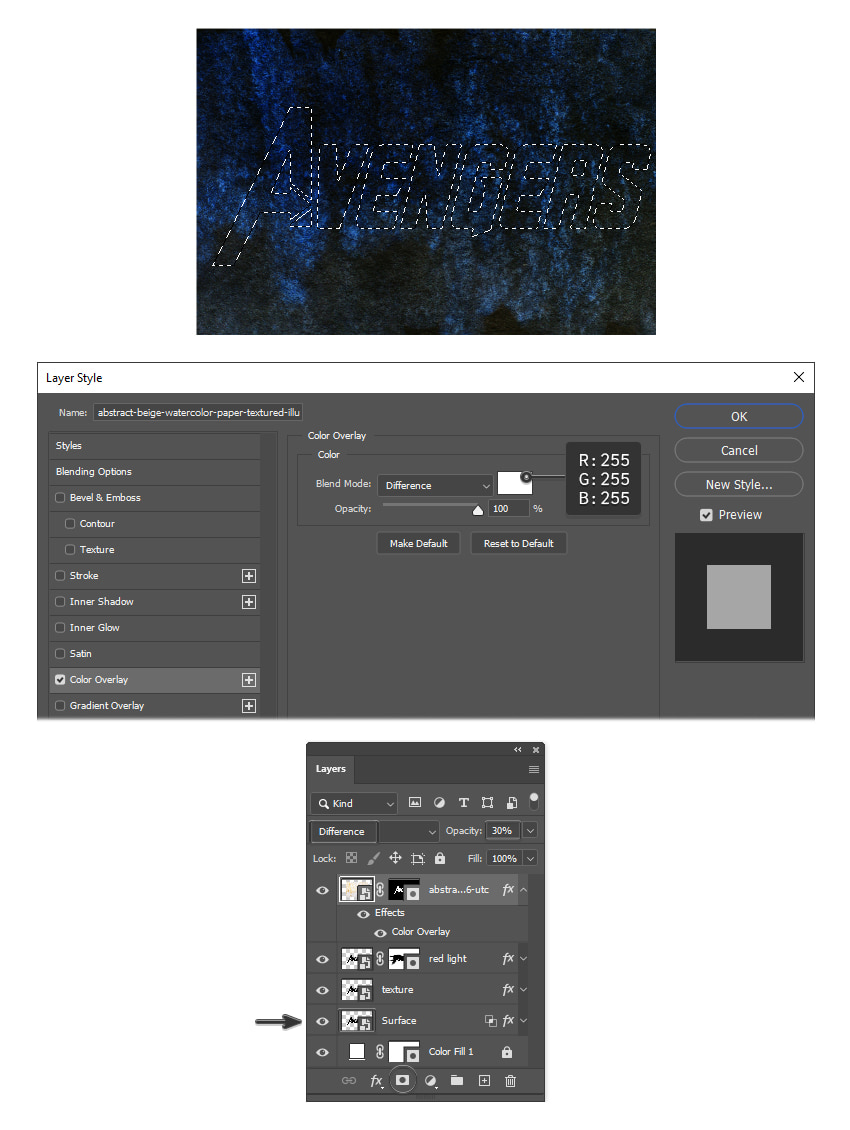Viewport: 850px width, 1130px height.
Task: Add another Color Overlay with plus icon
Action: click(x=249, y=680)
